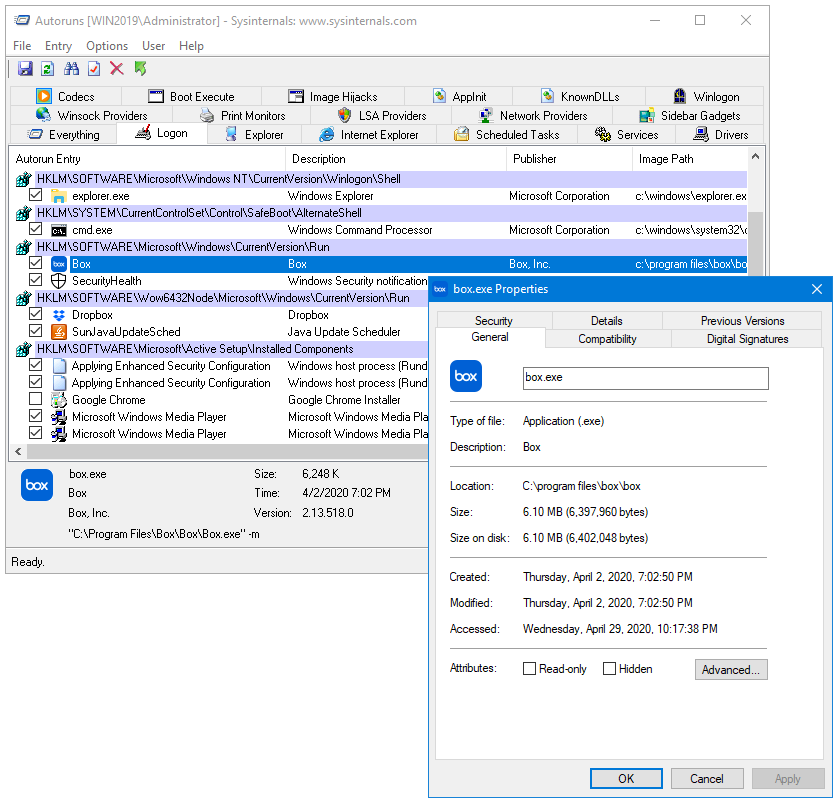This screenshot has height=803, width=837.
Task: Open the Security tab in Properties
Action: tap(494, 320)
